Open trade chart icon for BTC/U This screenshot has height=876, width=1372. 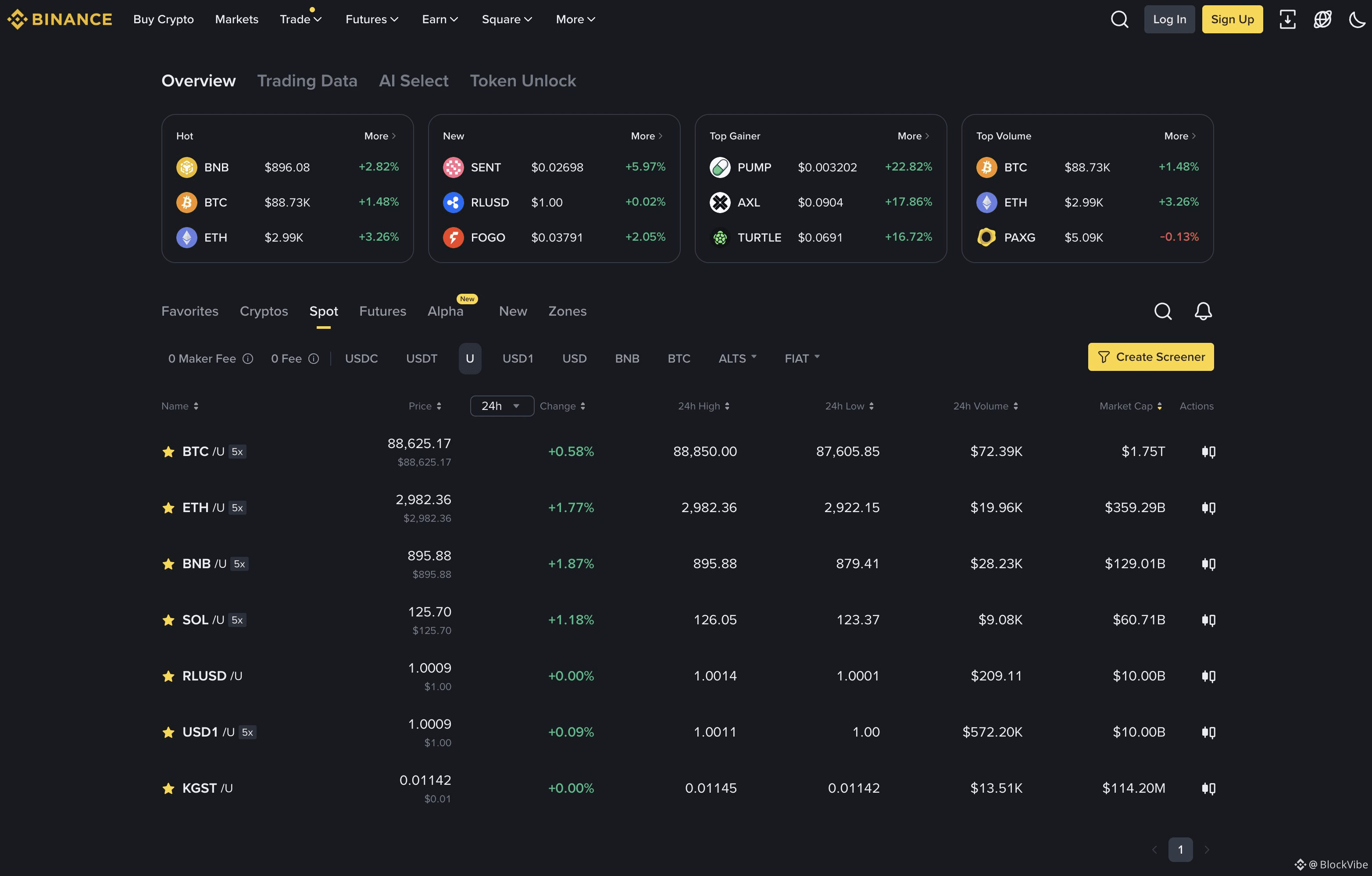[1208, 452]
